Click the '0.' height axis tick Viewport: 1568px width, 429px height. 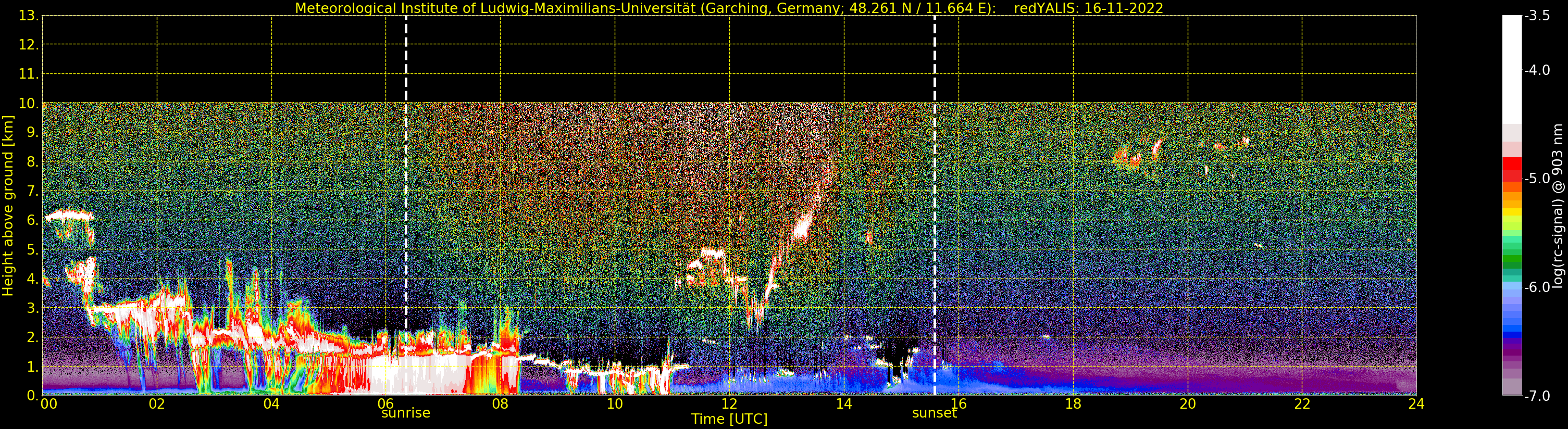pos(32,396)
